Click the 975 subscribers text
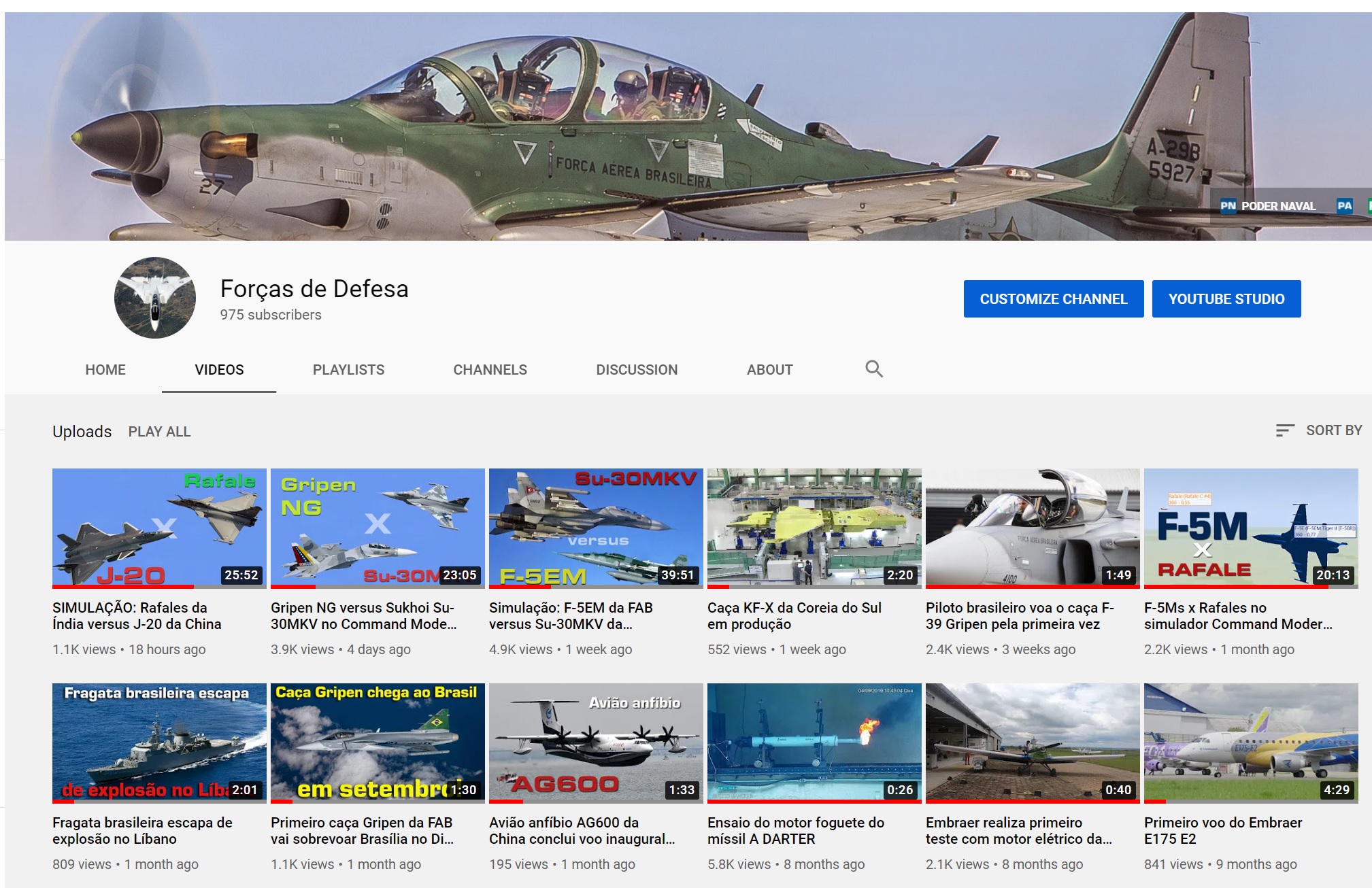This screenshot has width=1372, height=888. (271, 315)
